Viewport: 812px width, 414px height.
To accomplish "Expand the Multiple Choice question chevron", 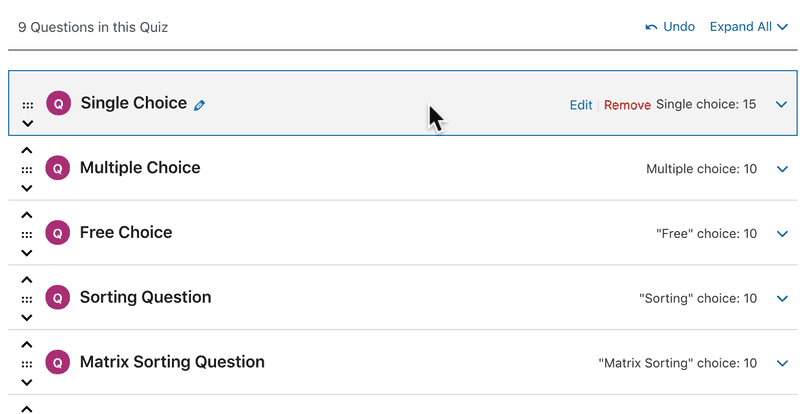I will click(x=781, y=169).
